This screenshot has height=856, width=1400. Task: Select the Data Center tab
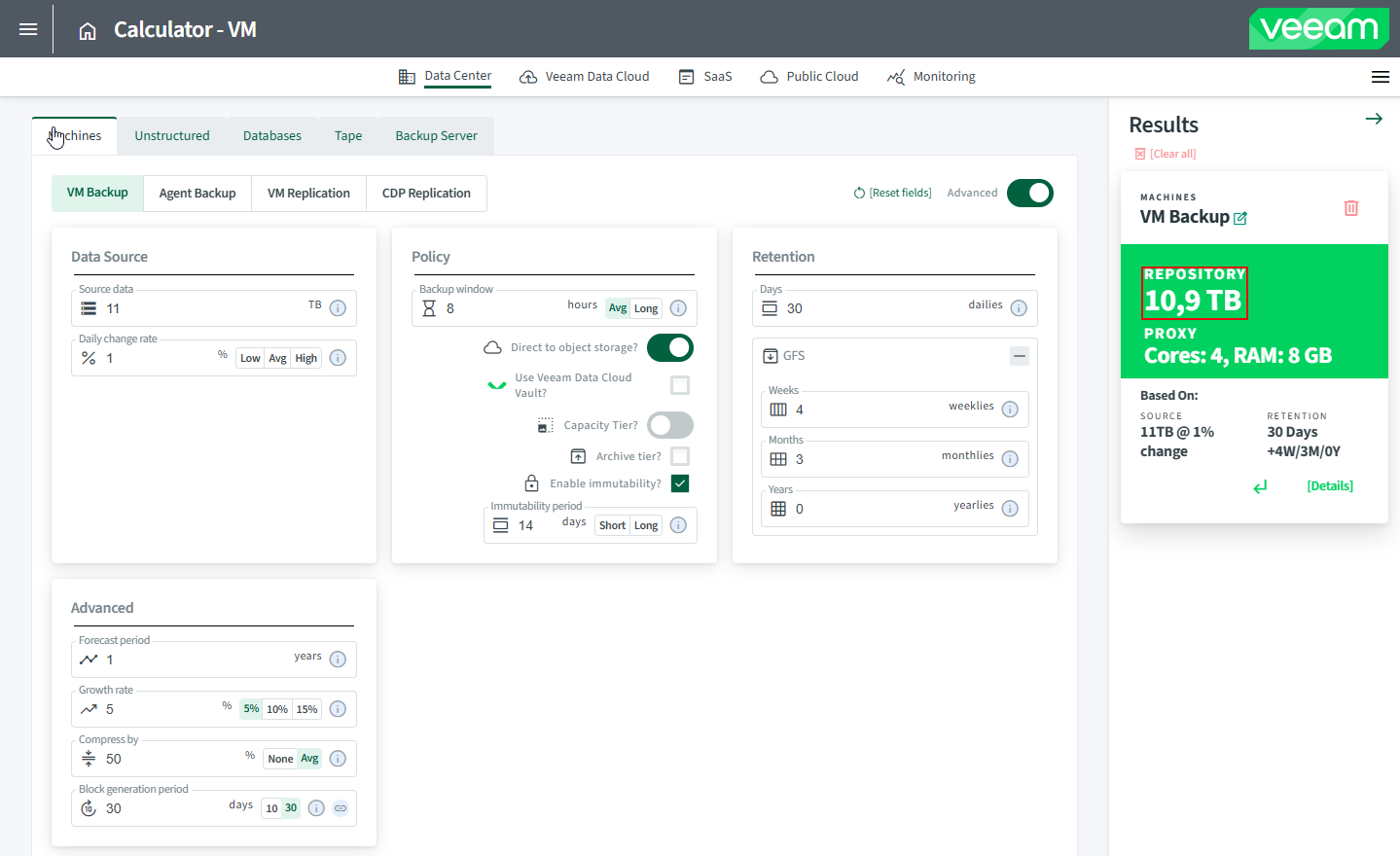click(445, 77)
